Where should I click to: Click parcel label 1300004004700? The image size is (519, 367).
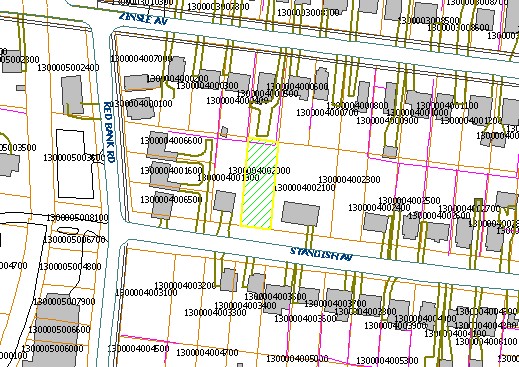(207, 352)
